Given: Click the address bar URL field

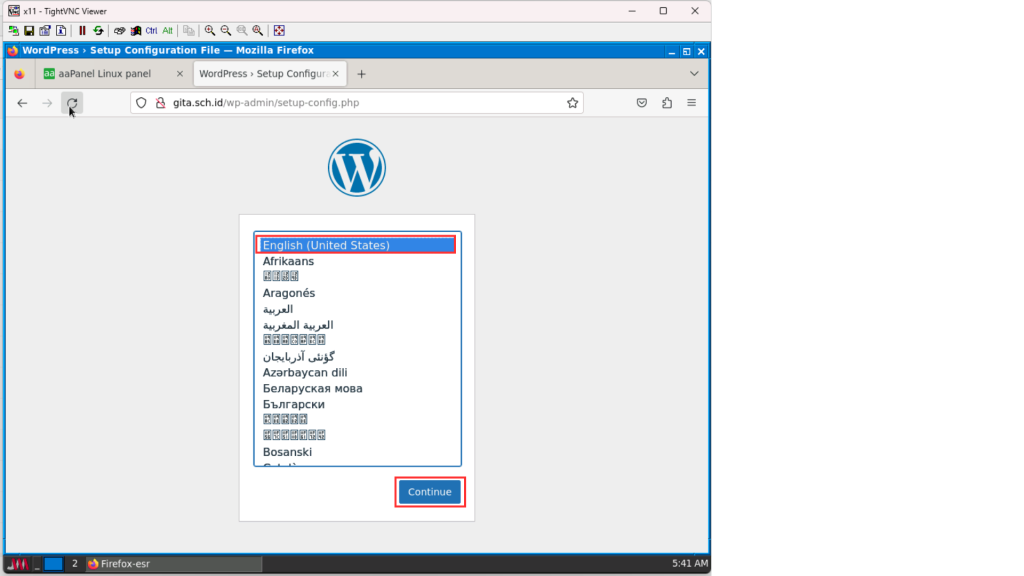Looking at the screenshot, I should tap(360, 103).
